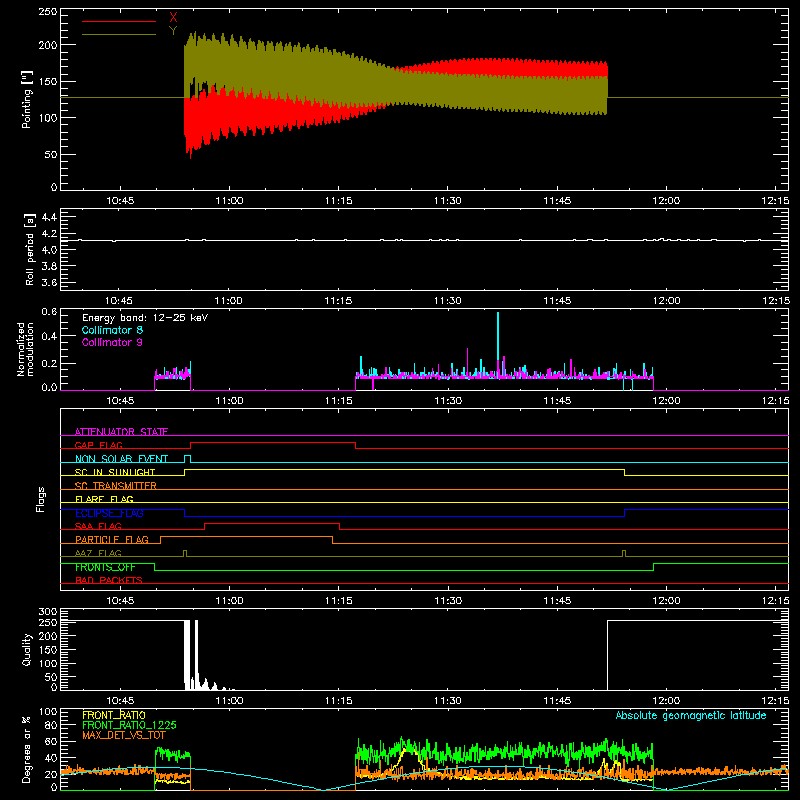Click the 'Flags' y-axis title

[x=41, y=499]
